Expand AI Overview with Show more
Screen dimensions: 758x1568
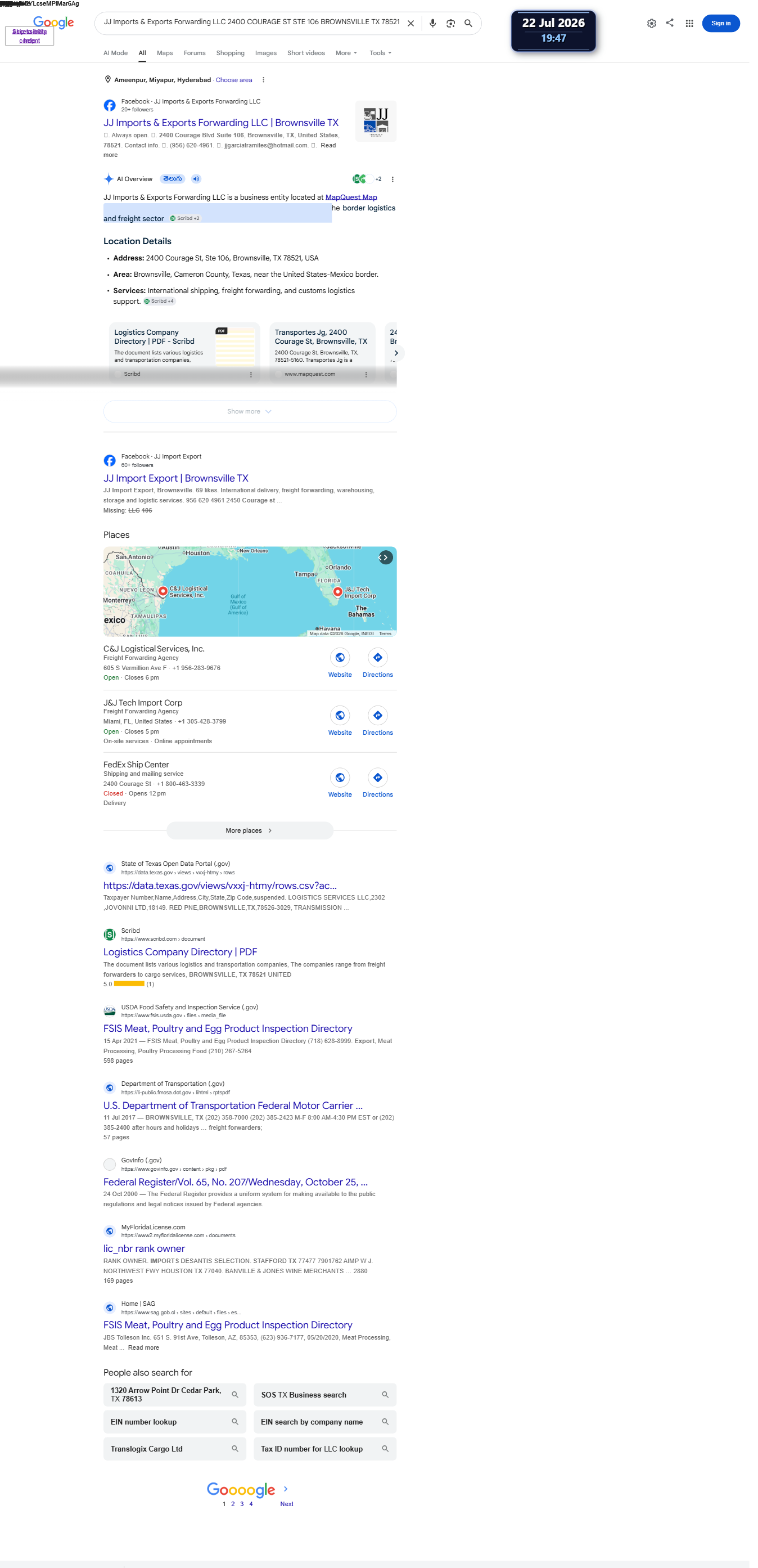tap(250, 411)
